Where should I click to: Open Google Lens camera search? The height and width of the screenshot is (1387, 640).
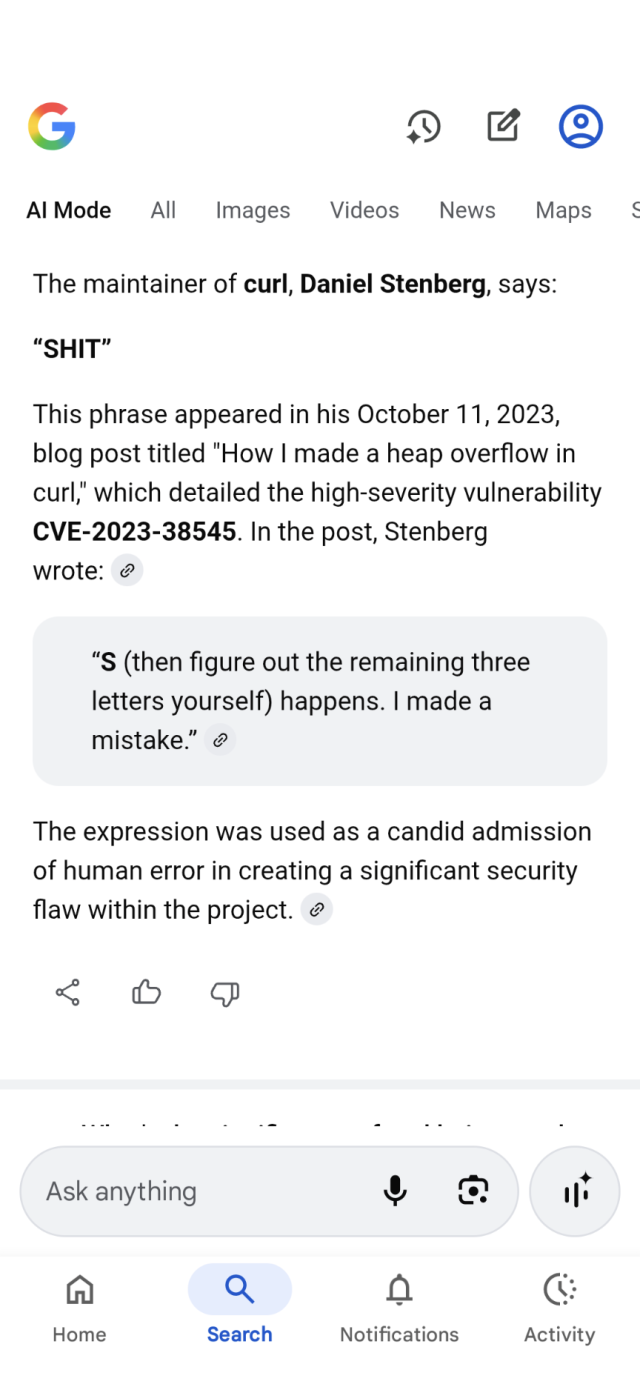pos(473,1191)
